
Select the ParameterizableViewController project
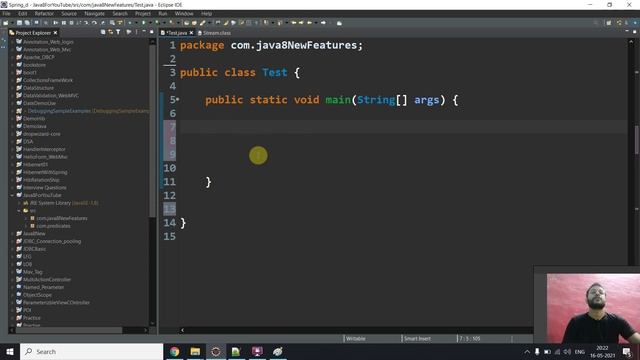click(x=56, y=302)
